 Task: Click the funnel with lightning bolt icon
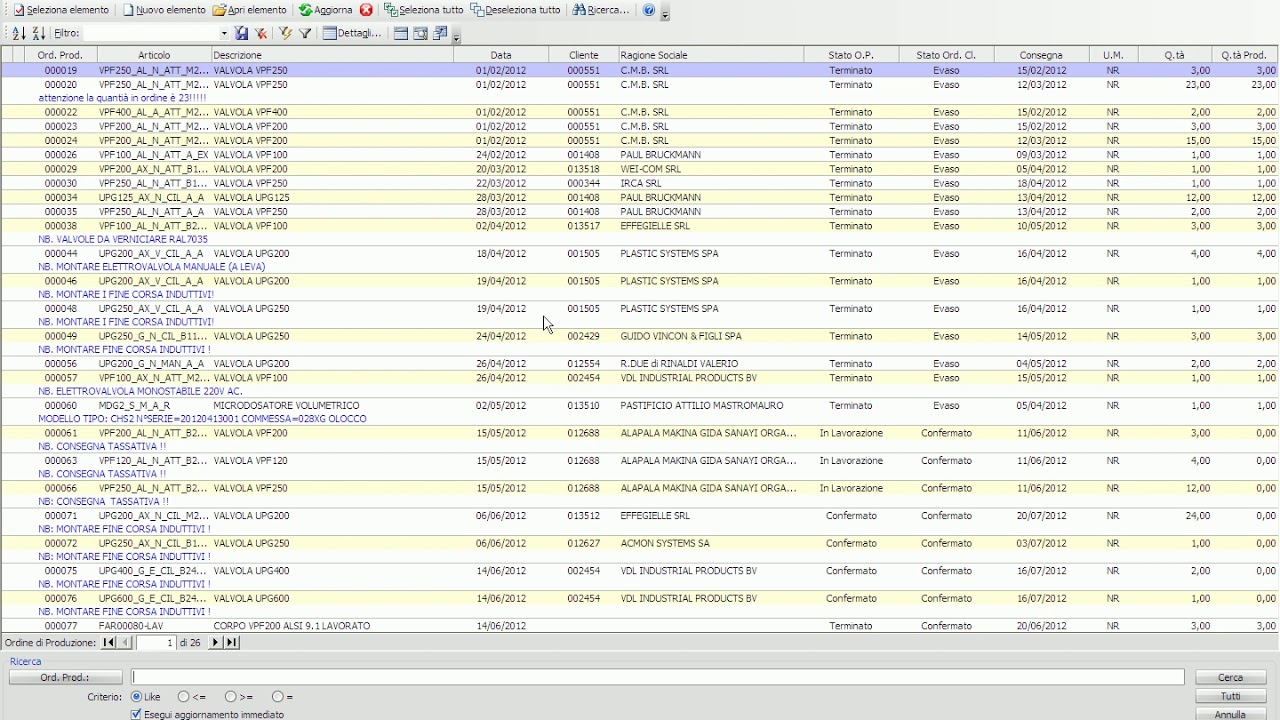pyautogui.click(x=286, y=33)
